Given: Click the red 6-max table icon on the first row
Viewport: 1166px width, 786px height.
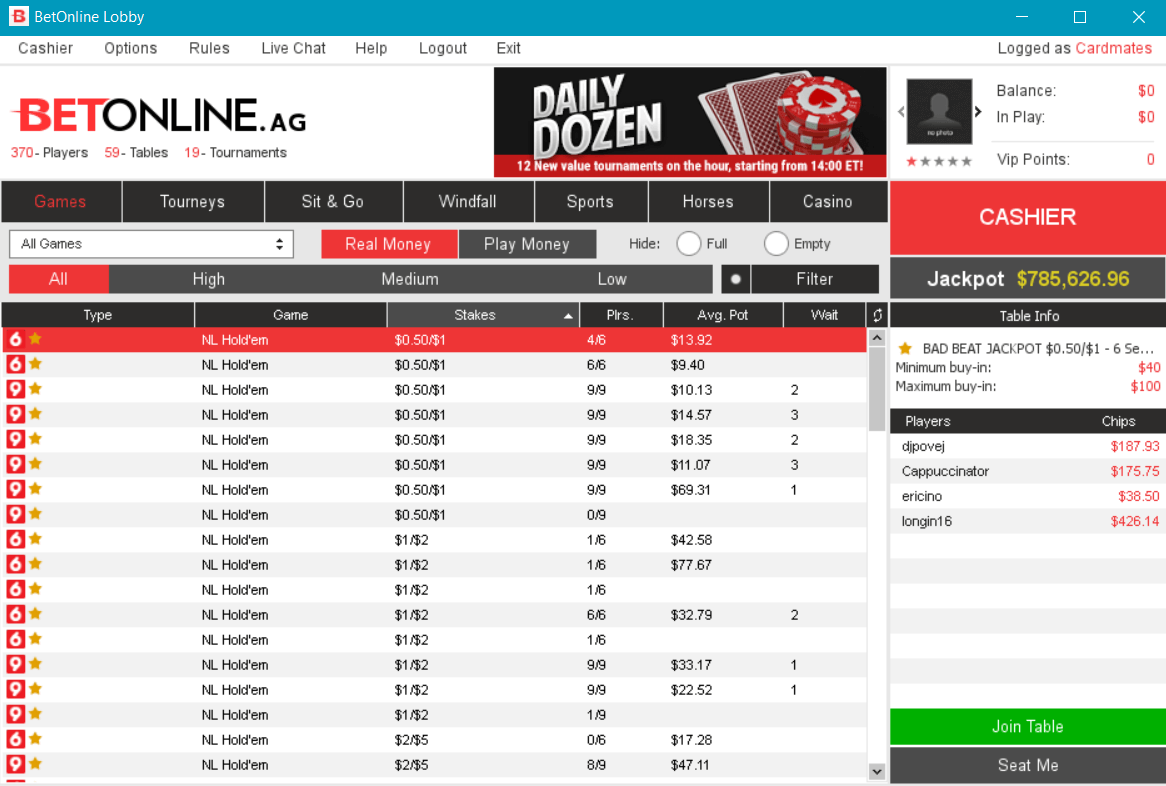Looking at the screenshot, I should tap(14, 339).
